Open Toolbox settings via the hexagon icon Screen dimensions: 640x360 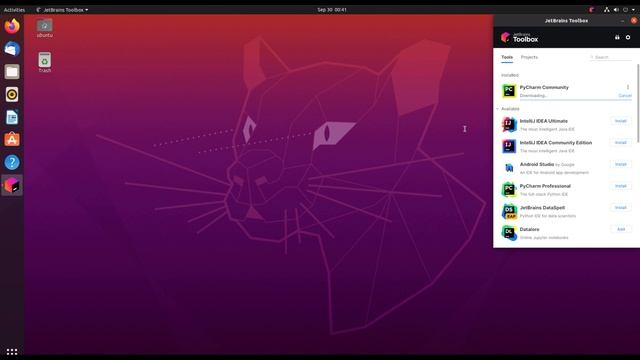(x=628, y=38)
